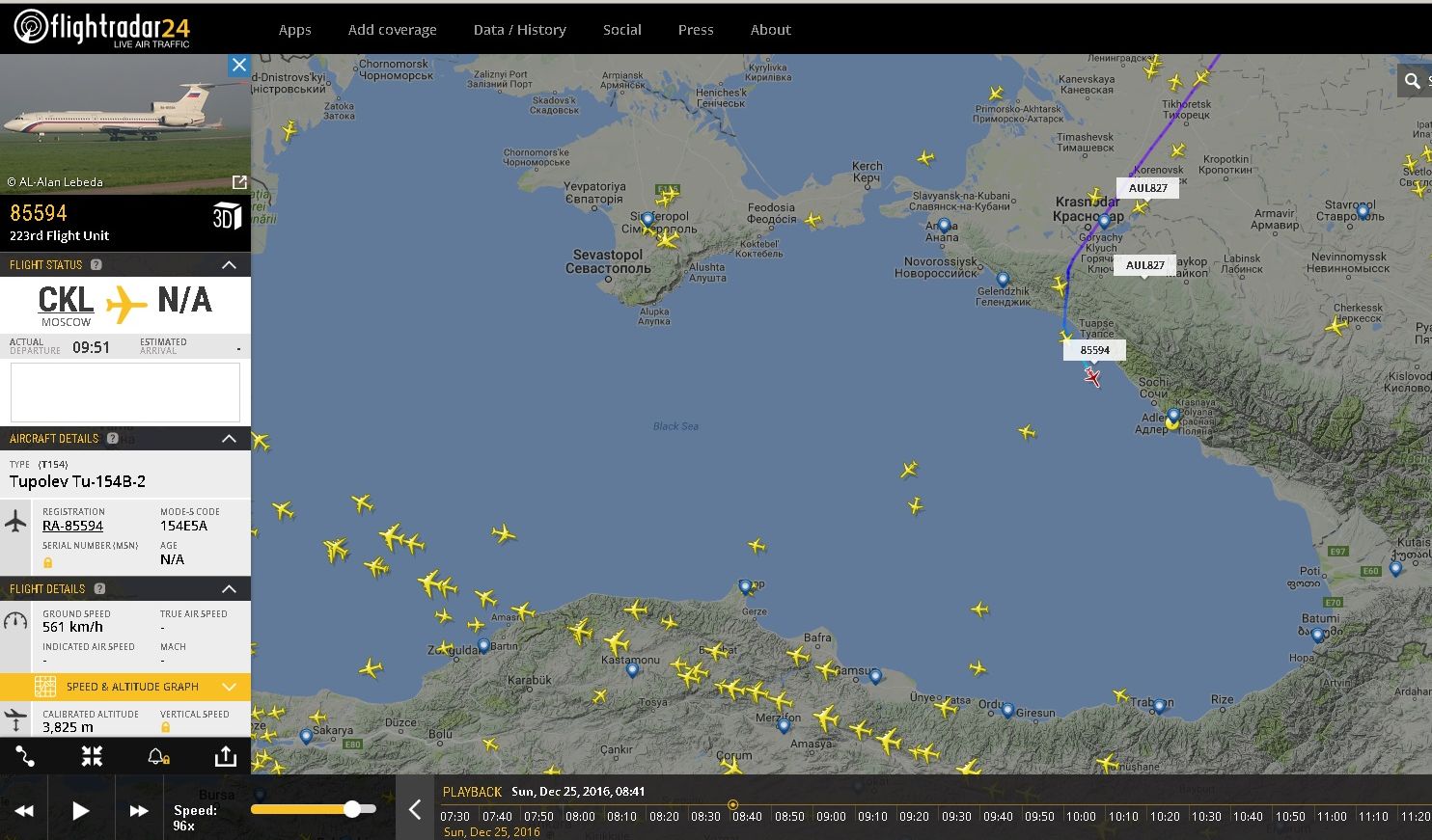1432x840 pixels.
Task: Select the Adler airport pin
Action: 1172,419
